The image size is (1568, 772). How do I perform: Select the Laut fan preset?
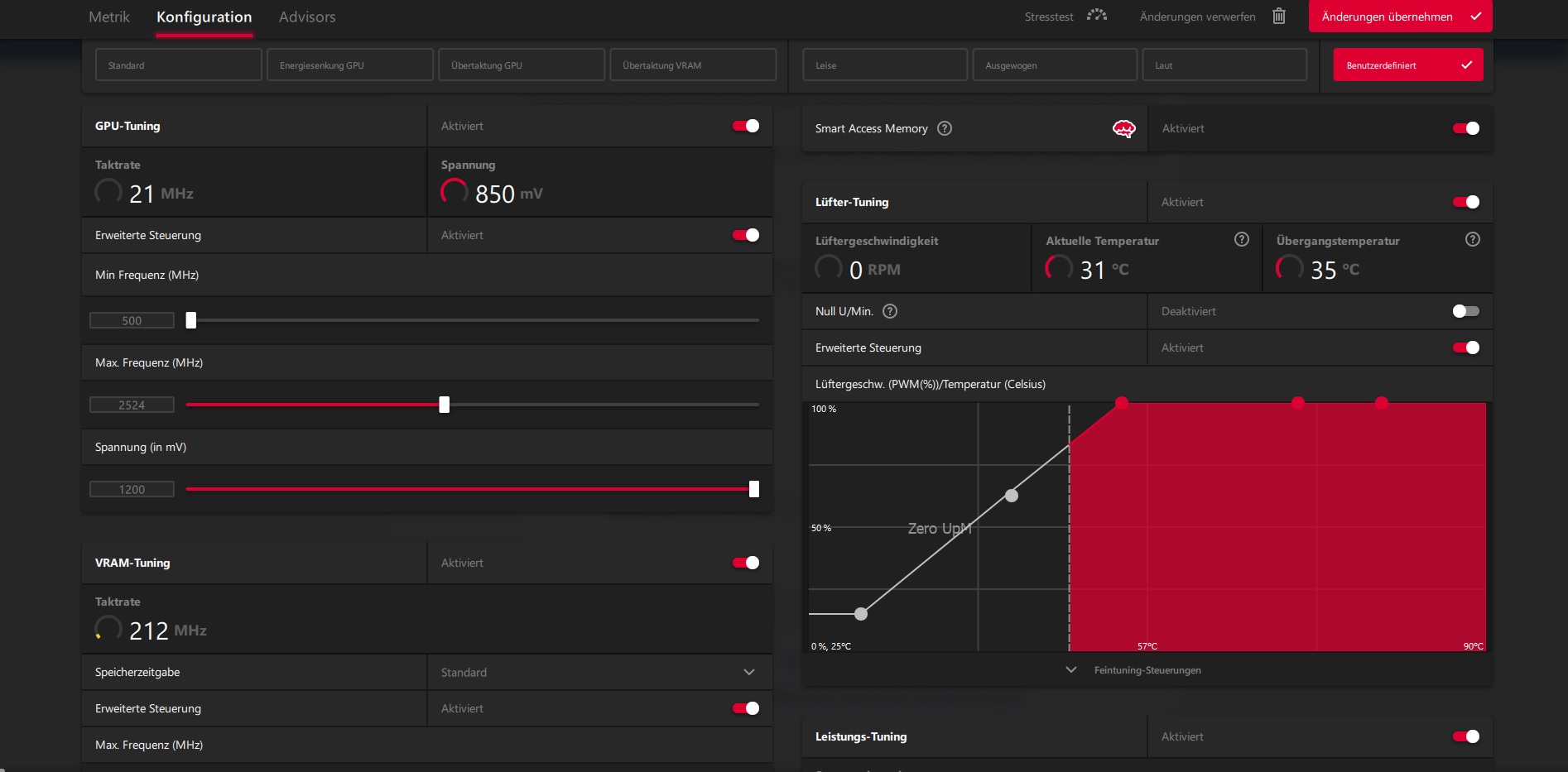[x=1224, y=65]
